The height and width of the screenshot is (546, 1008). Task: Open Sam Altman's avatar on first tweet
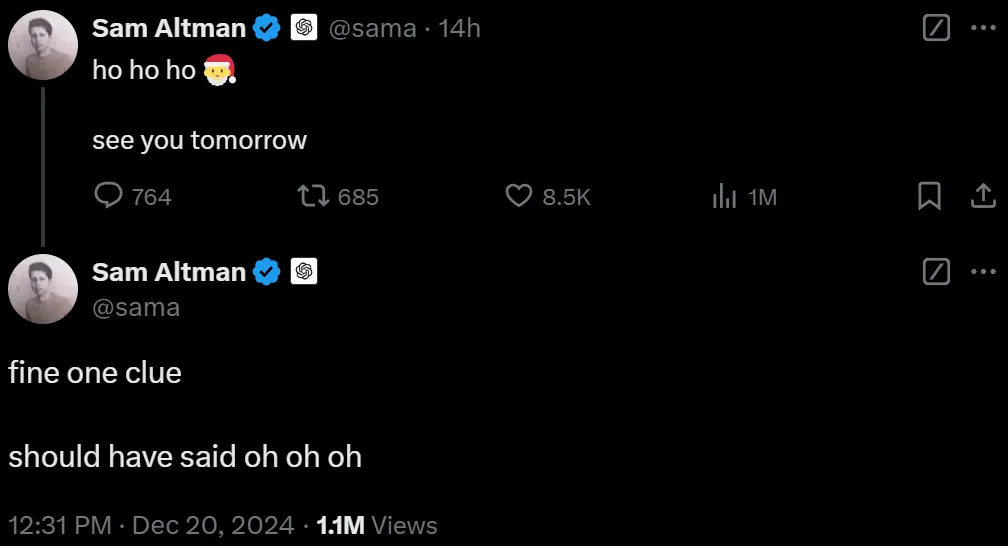(x=43, y=45)
